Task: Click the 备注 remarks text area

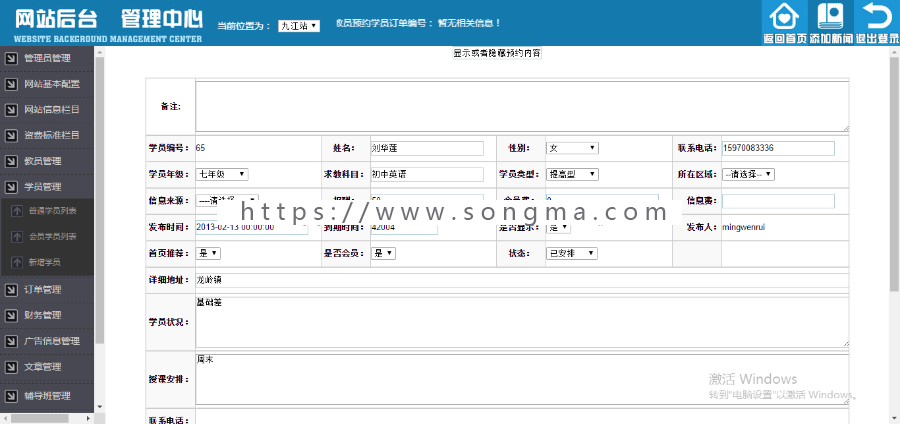Action: [x=522, y=107]
